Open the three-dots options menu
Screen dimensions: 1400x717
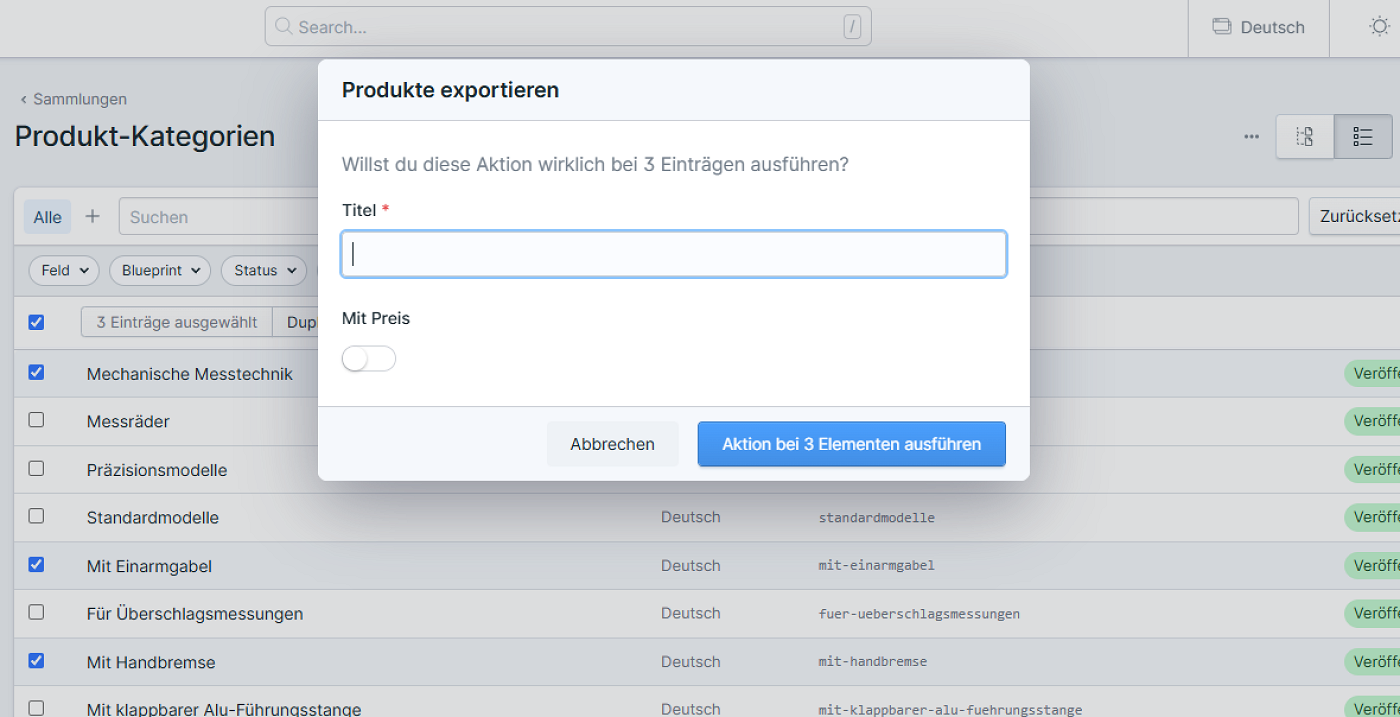click(x=1251, y=137)
